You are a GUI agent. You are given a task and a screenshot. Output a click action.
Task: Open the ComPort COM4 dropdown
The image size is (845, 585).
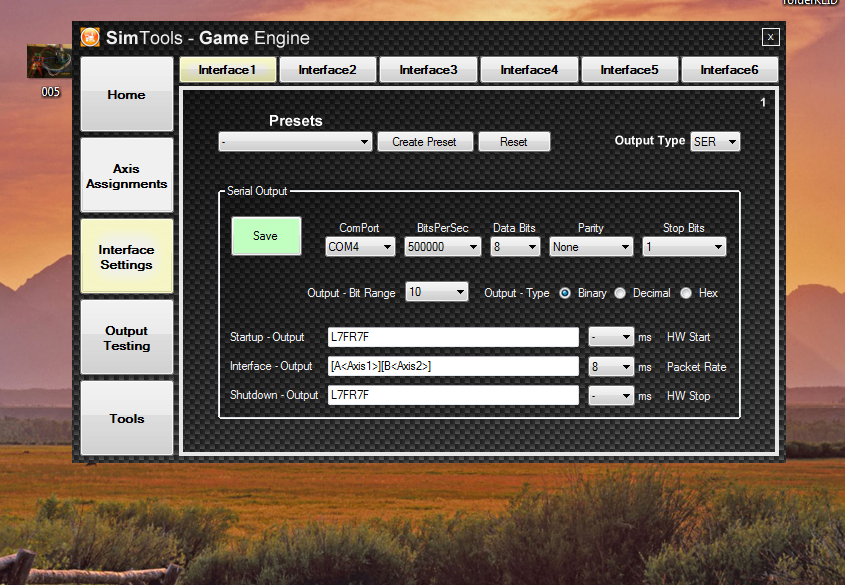(x=360, y=247)
